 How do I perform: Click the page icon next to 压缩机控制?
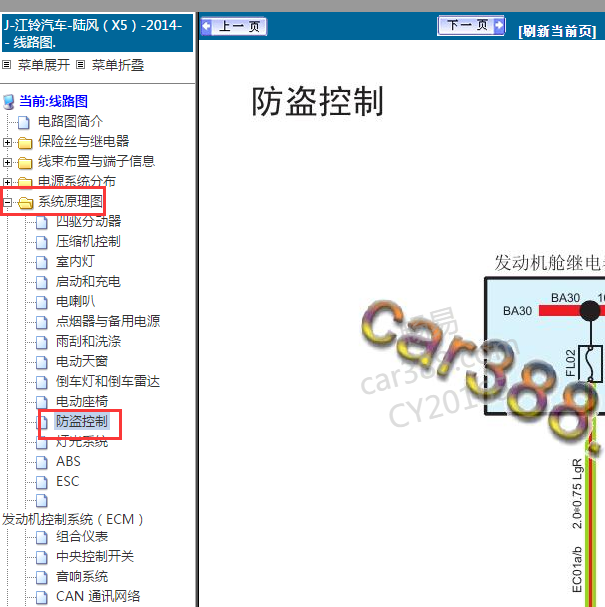[42, 242]
